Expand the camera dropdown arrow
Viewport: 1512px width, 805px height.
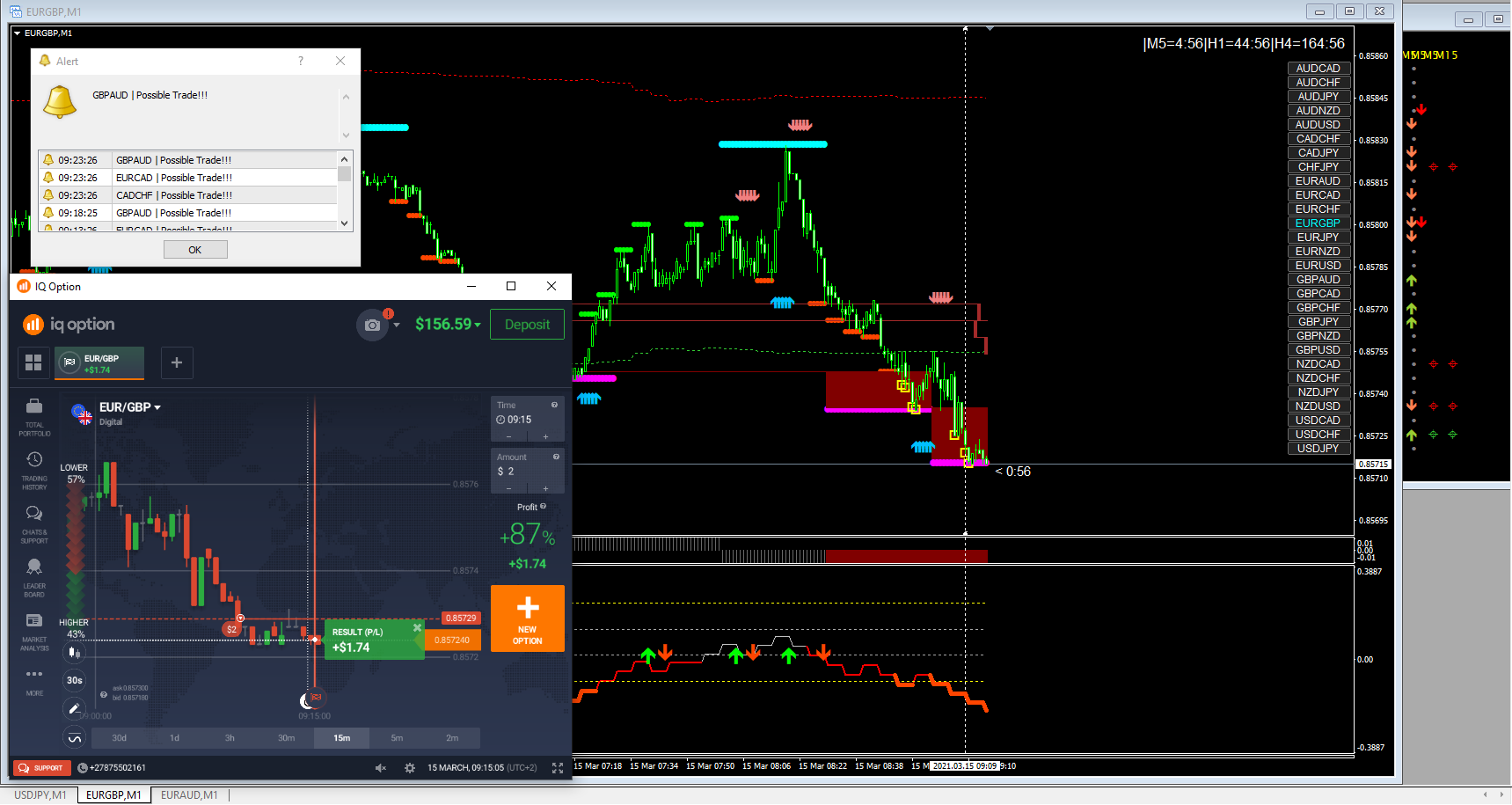pos(397,325)
